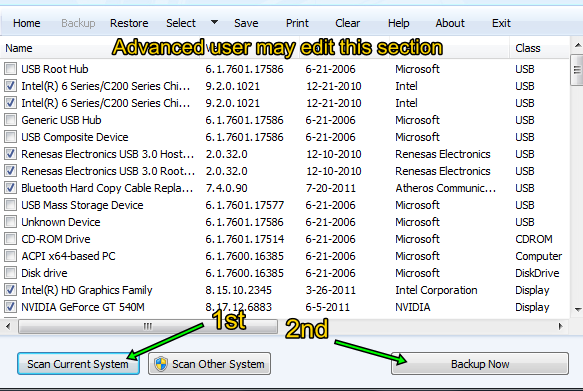This screenshot has width=583, height=391.
Task: Click version 8.15.10.2345 cell
Action: pos(239,290)
